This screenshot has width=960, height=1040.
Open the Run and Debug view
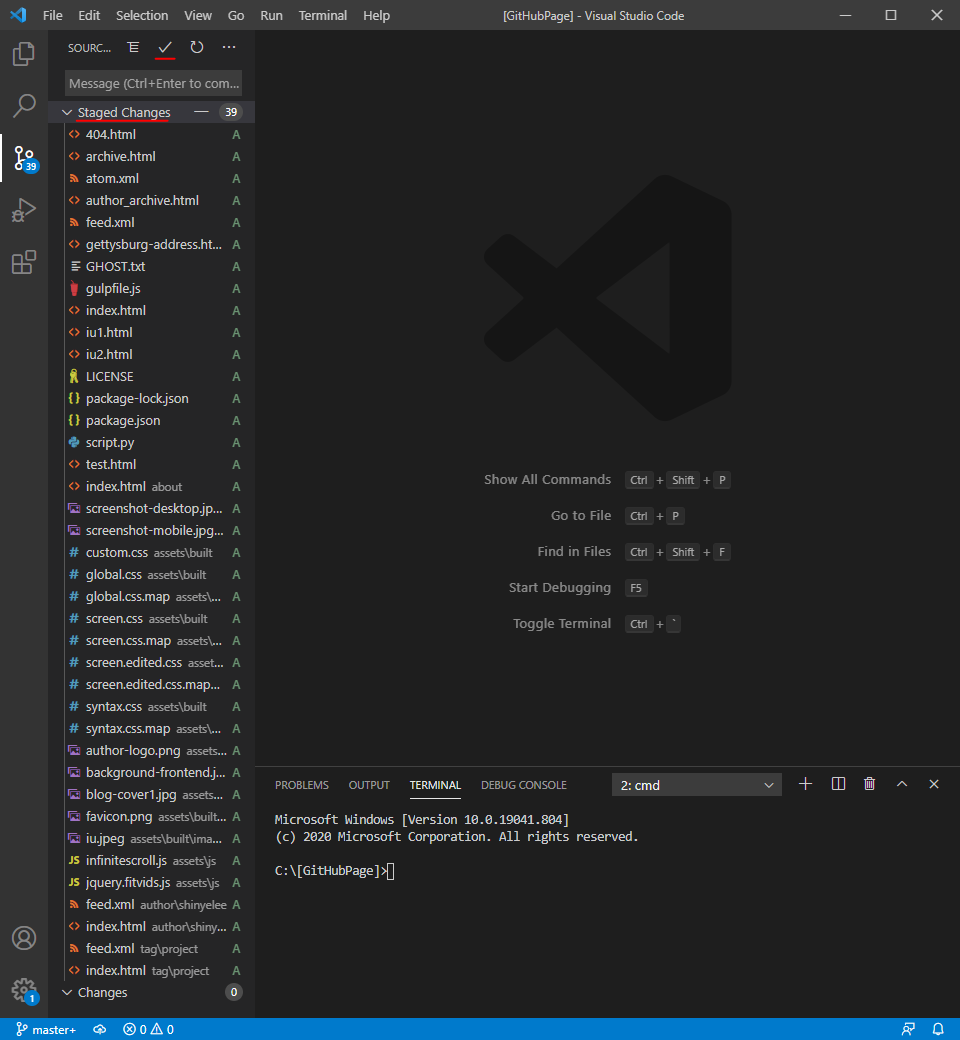[x=24, y=210]
